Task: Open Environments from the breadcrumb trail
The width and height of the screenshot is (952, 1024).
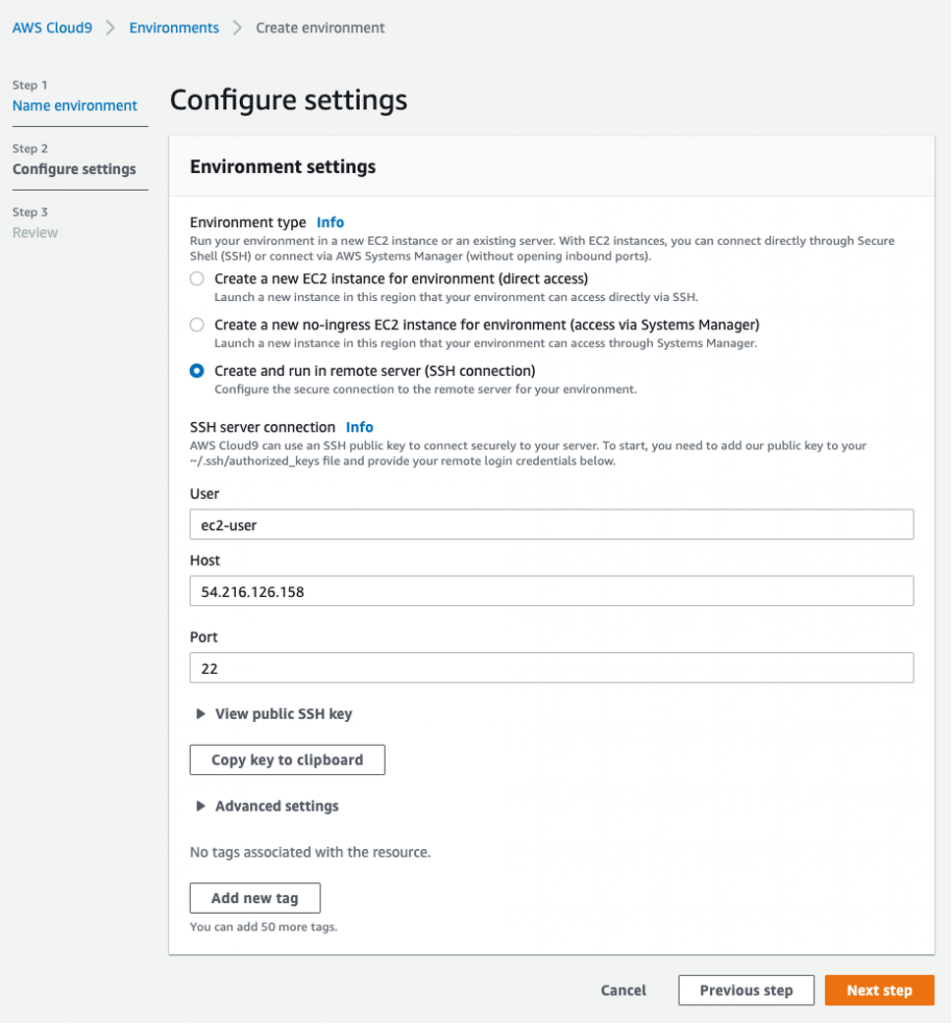Action: 173,27
